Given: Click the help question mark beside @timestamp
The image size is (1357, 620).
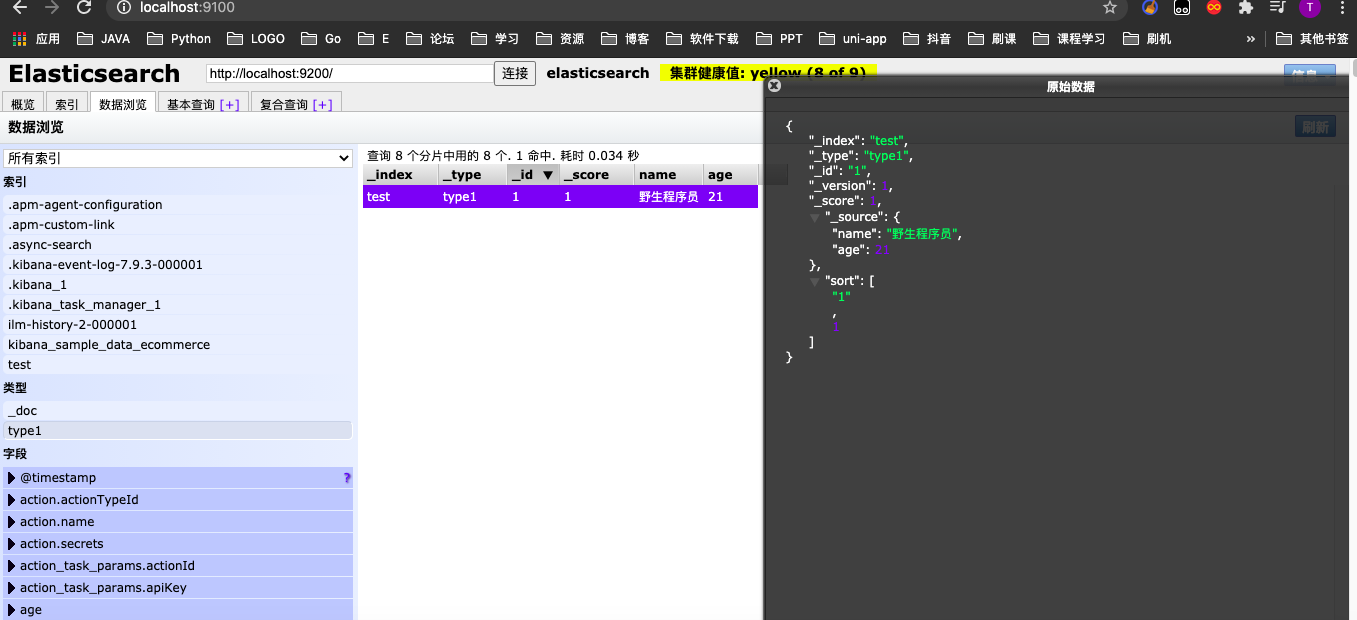Looking at the screenshot, I should 347,478.
